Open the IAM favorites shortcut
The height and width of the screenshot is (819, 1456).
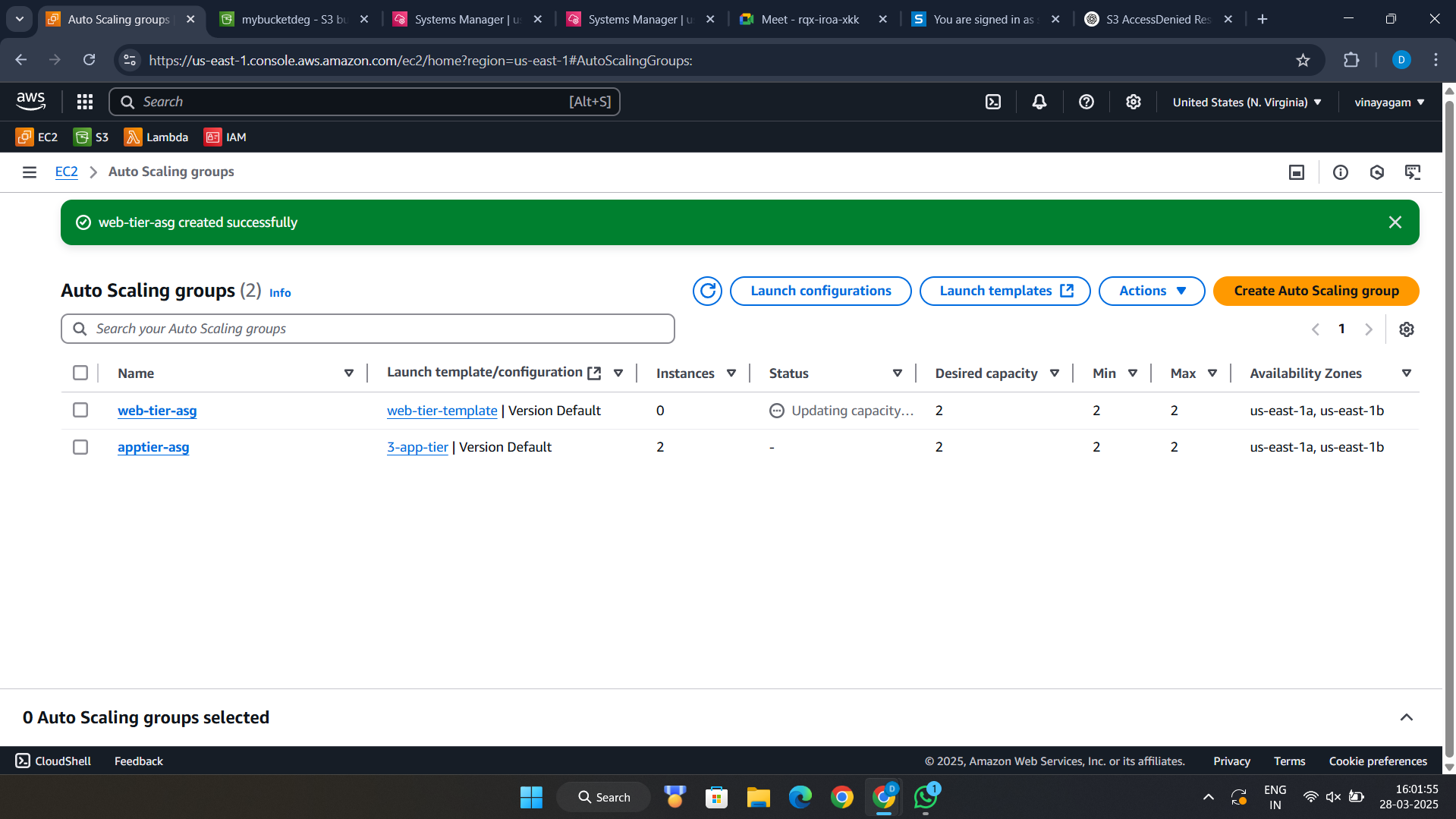point(225,137)
